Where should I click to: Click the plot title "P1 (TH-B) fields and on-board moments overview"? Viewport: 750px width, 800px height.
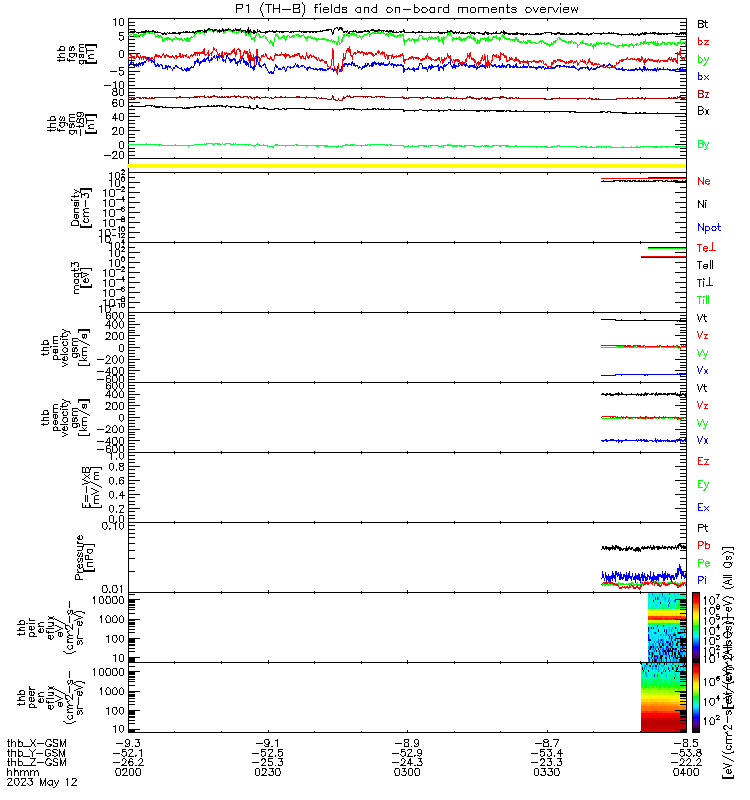pyautogui.click(x=407, y=9)
